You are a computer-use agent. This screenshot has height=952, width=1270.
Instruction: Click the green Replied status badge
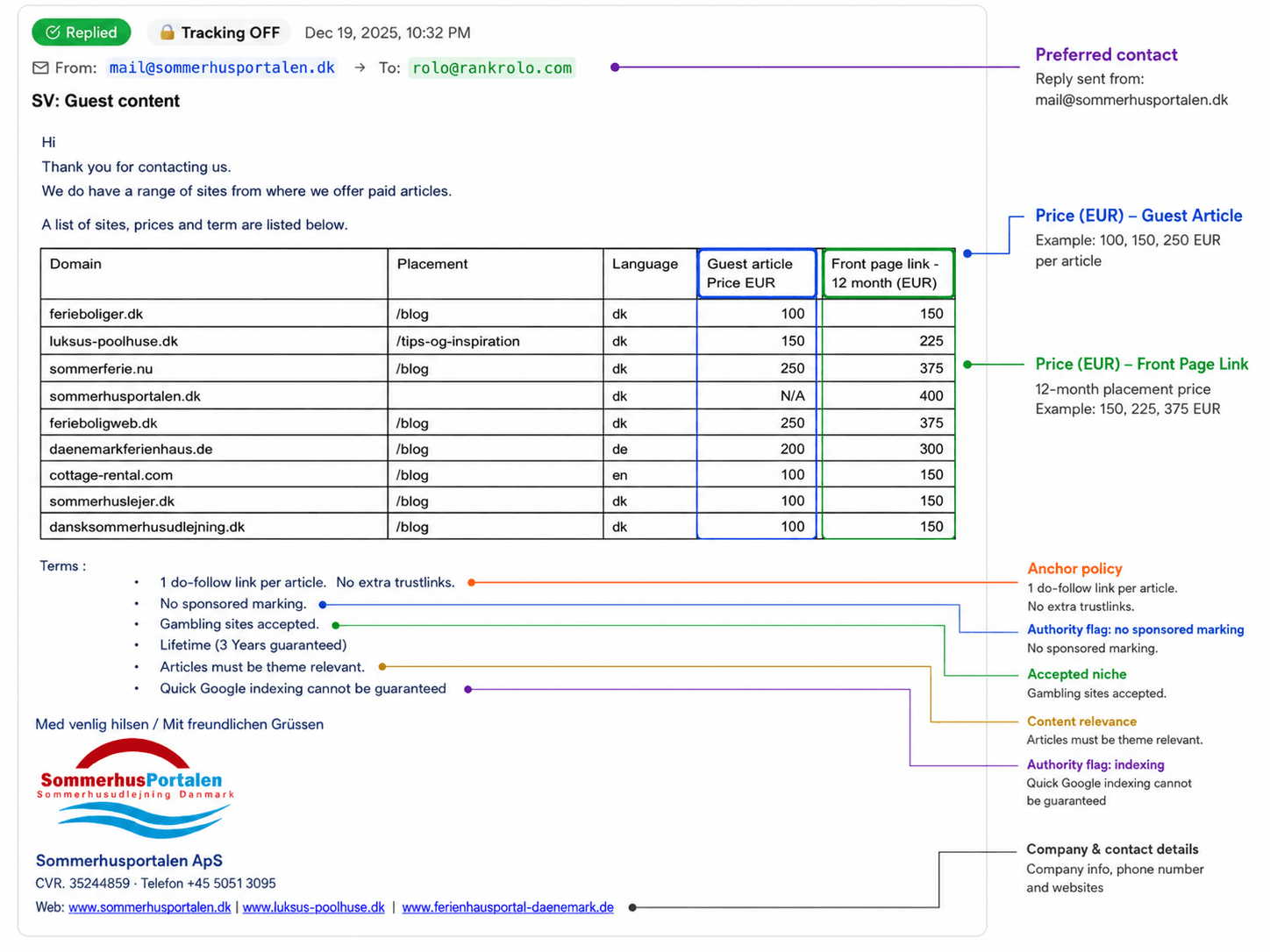pyautogui.click(x=82, y=32)
